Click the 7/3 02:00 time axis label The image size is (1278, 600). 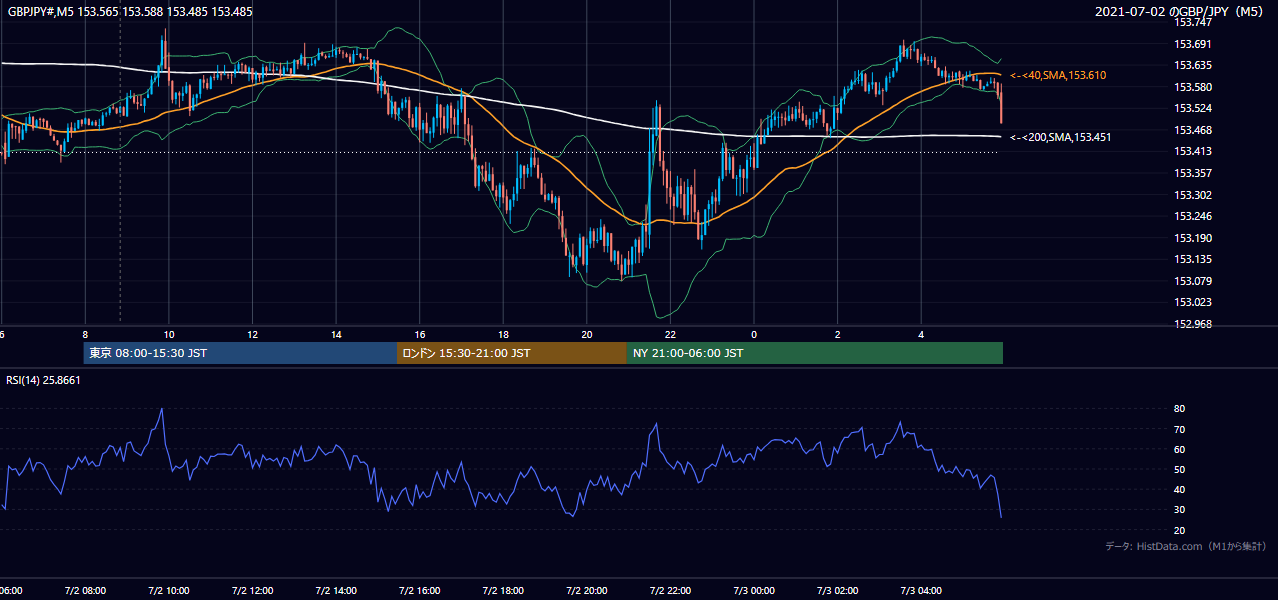point(838,591)
